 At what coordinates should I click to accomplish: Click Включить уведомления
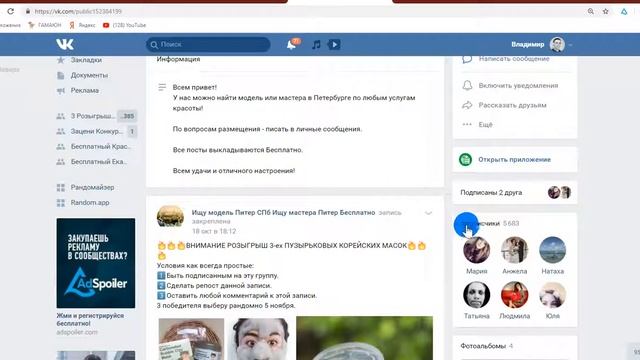click(x=518, y=86)
